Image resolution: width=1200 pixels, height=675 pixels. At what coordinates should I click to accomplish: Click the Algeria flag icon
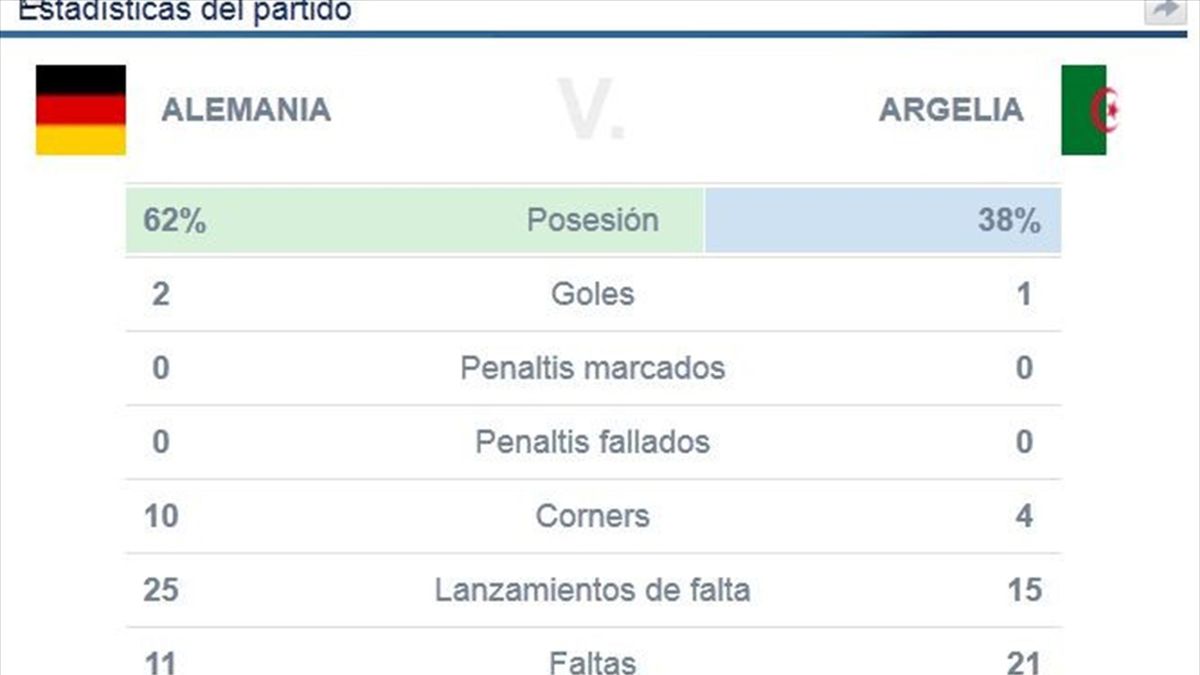tap(1089, 110)
